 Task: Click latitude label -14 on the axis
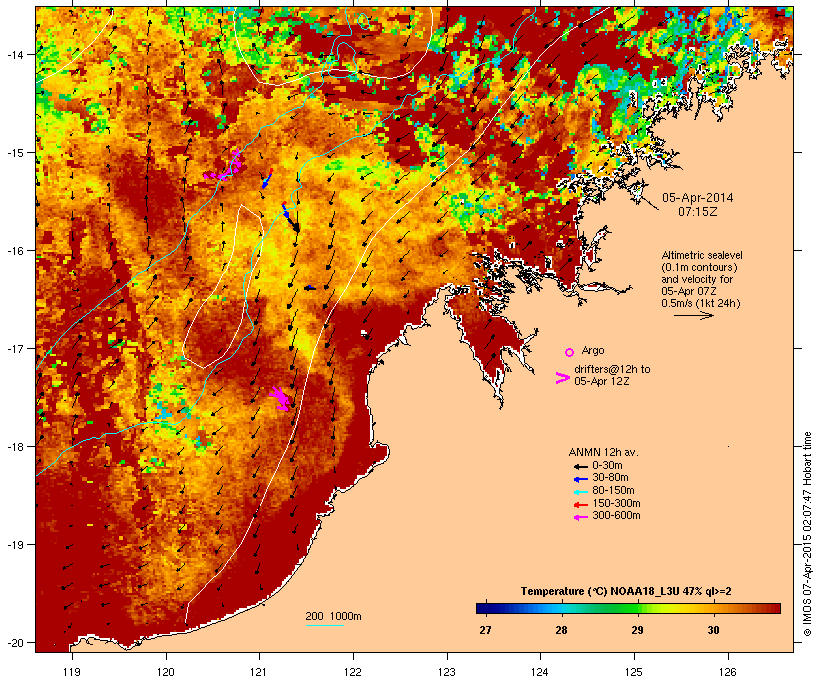point(14,54)
